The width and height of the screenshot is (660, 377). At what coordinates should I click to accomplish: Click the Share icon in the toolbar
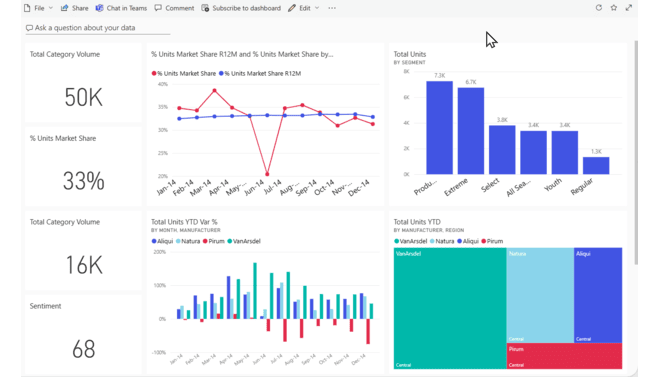(75, 8)
